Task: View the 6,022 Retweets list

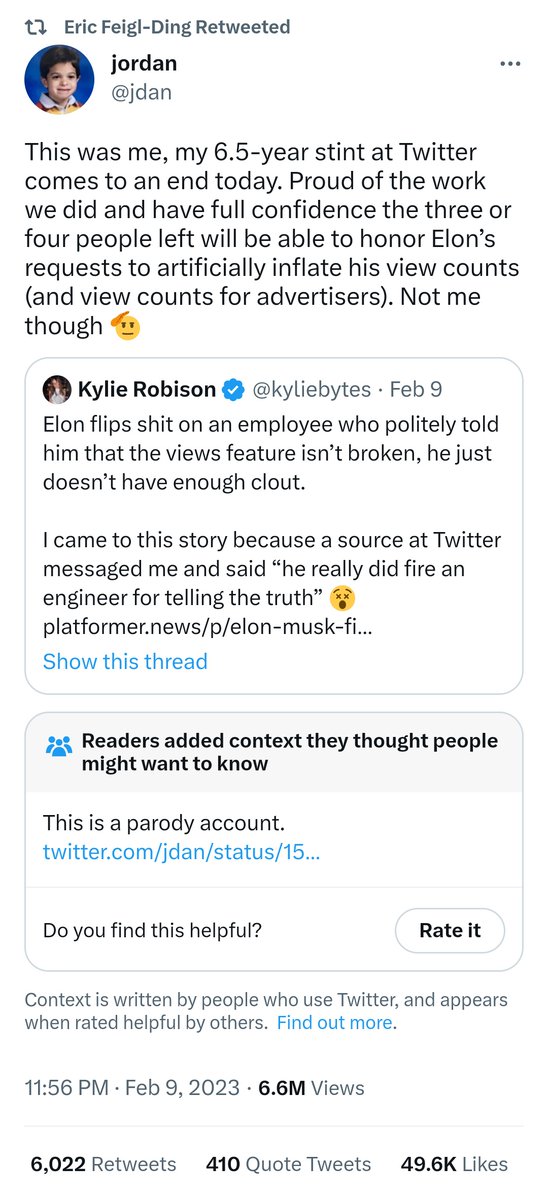Action: (x=103, y=1164)
